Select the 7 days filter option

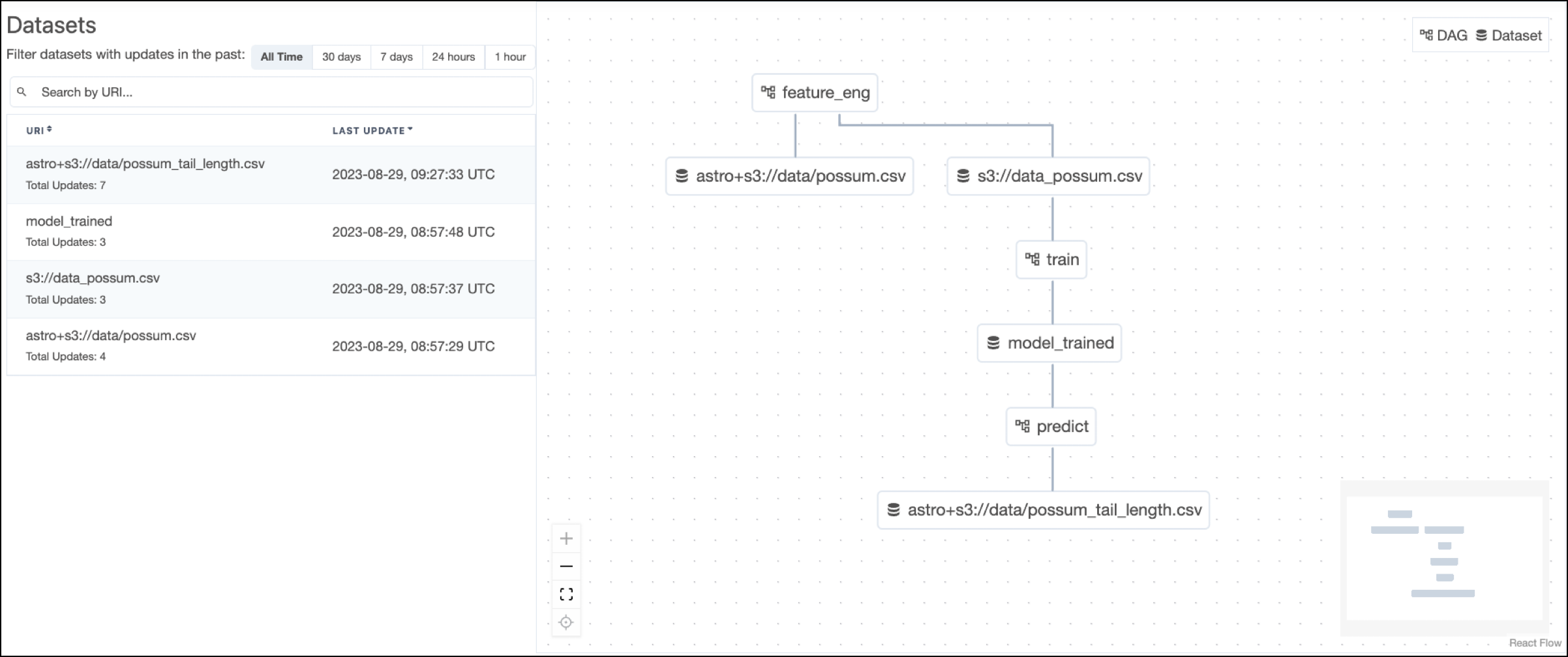(396, 57)
